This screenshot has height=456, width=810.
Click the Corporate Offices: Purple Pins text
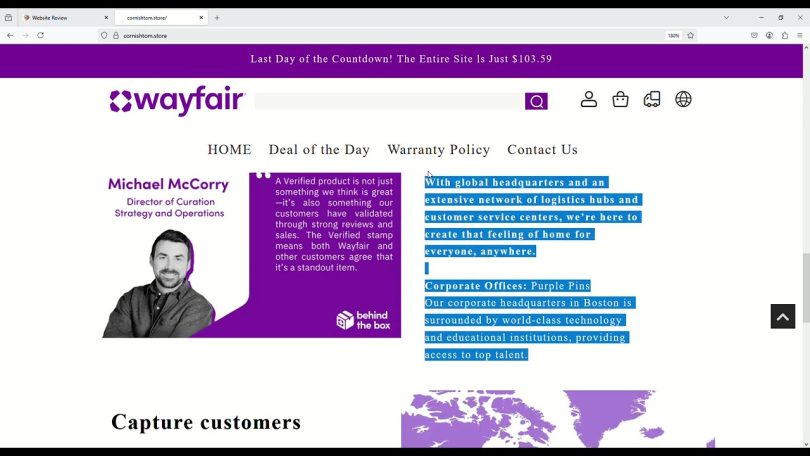(x=507, y=286)
